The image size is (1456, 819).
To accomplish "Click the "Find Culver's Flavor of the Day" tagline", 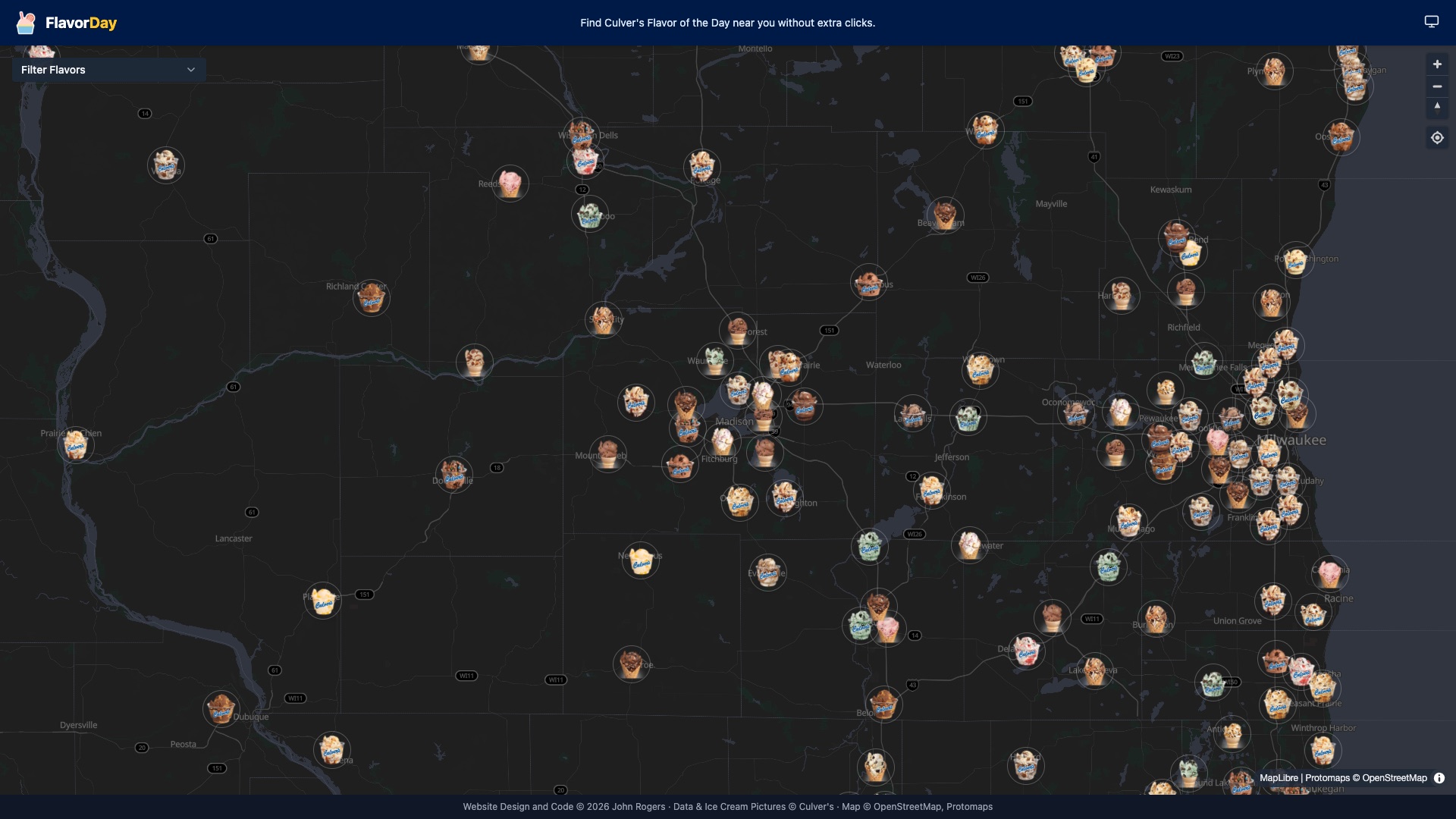I will 728,23.
